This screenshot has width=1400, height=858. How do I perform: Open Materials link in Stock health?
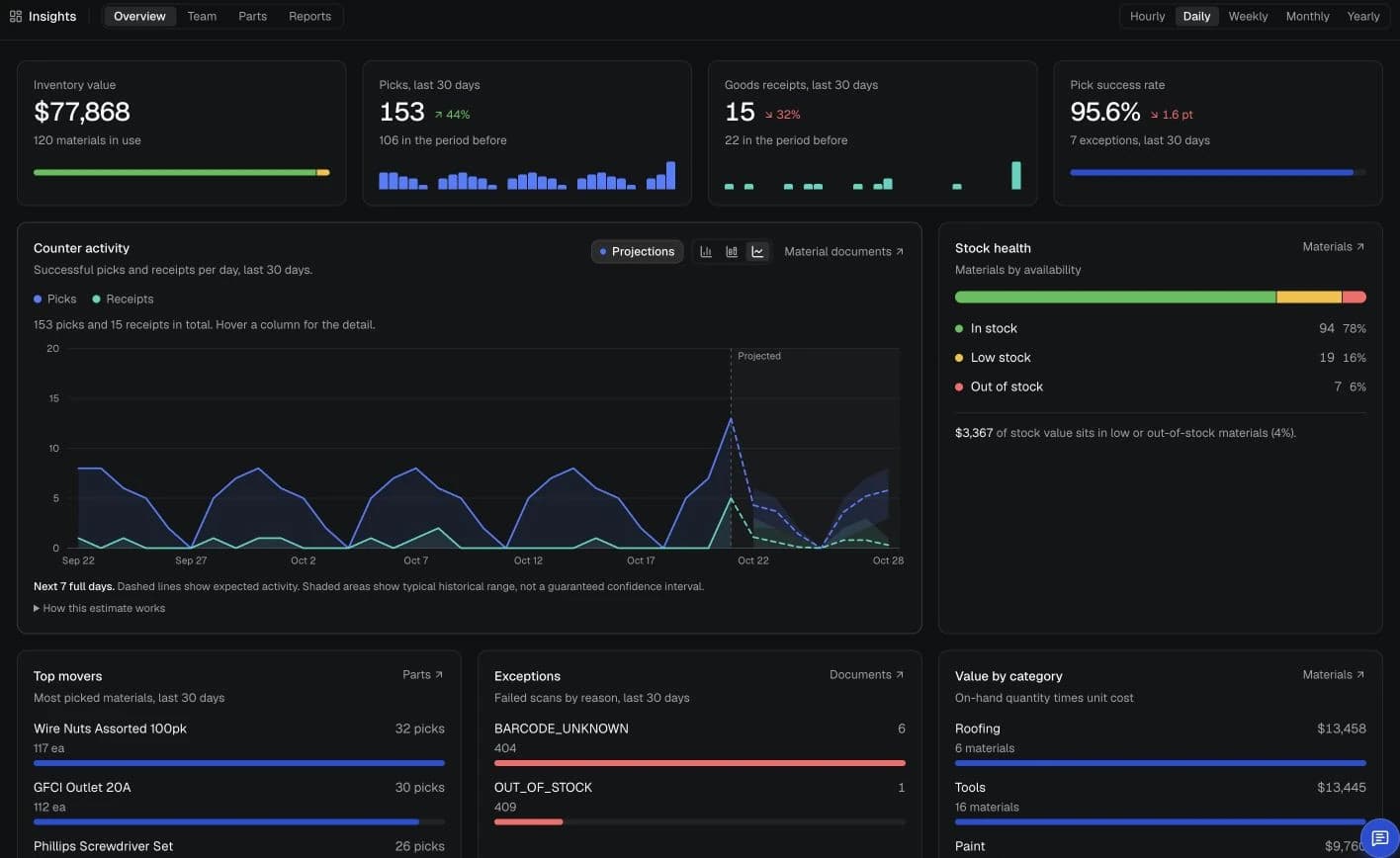[1333, 247]
